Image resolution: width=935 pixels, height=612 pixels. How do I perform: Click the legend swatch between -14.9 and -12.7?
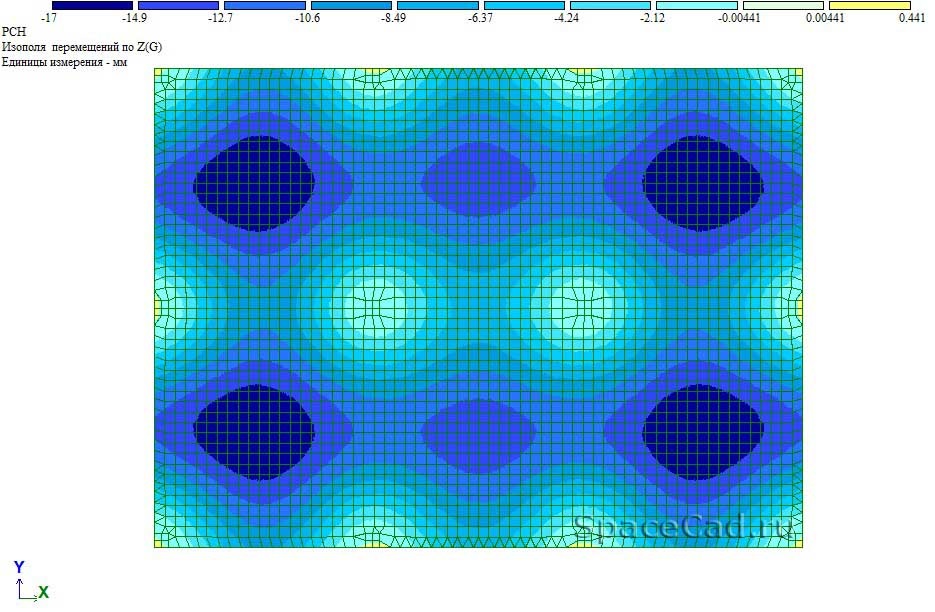pos(178,5)
